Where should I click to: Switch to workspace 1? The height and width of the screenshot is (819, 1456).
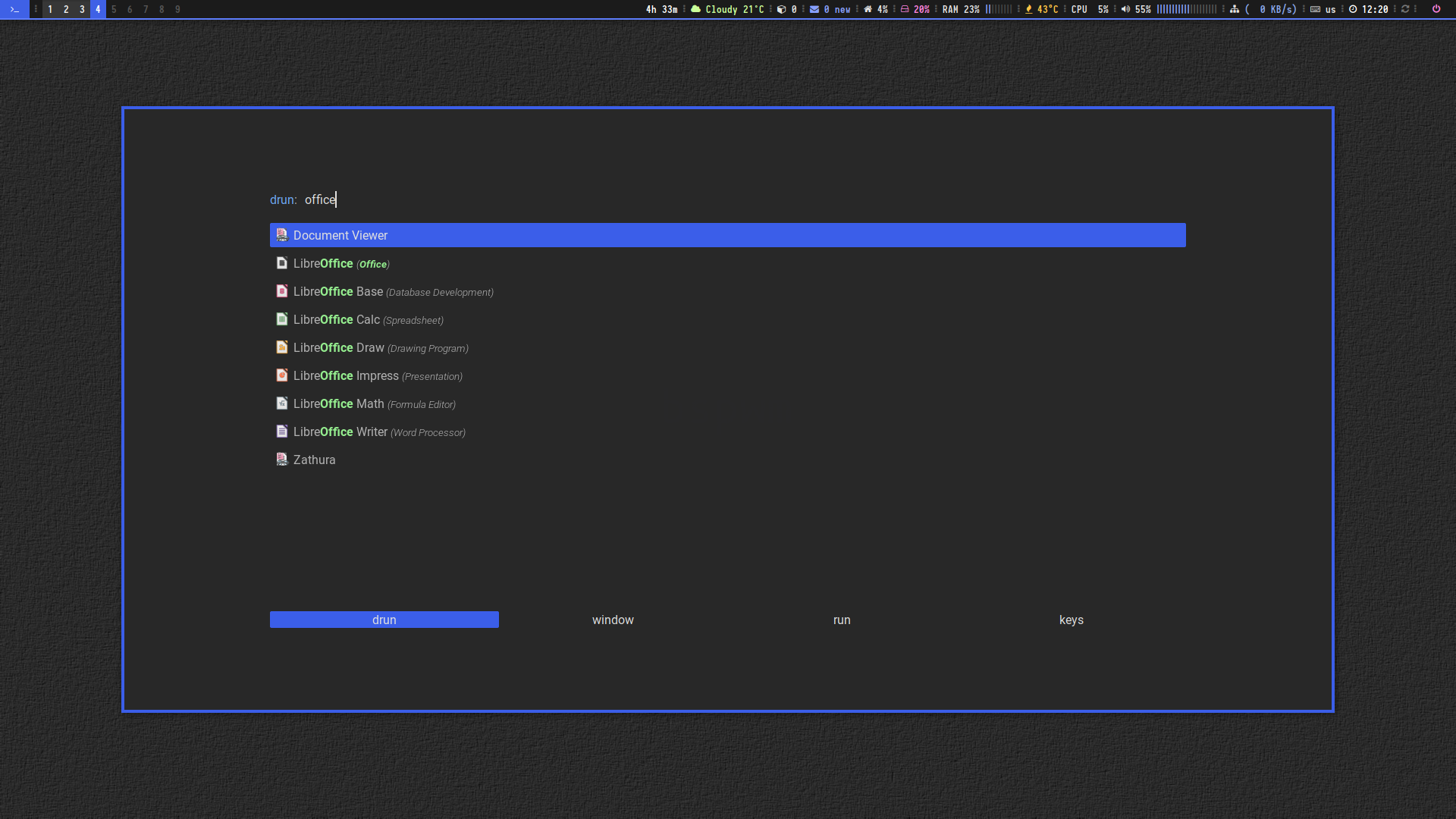pos(50,9)
